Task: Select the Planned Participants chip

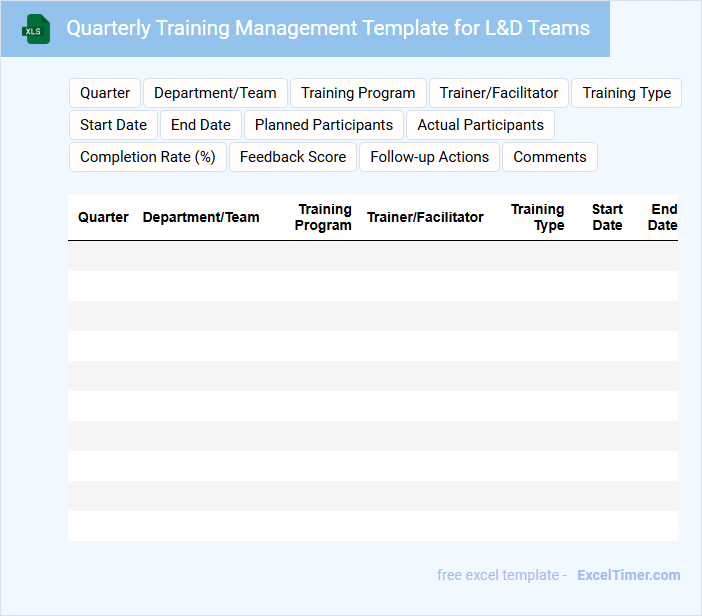Action: coord(324,125)
